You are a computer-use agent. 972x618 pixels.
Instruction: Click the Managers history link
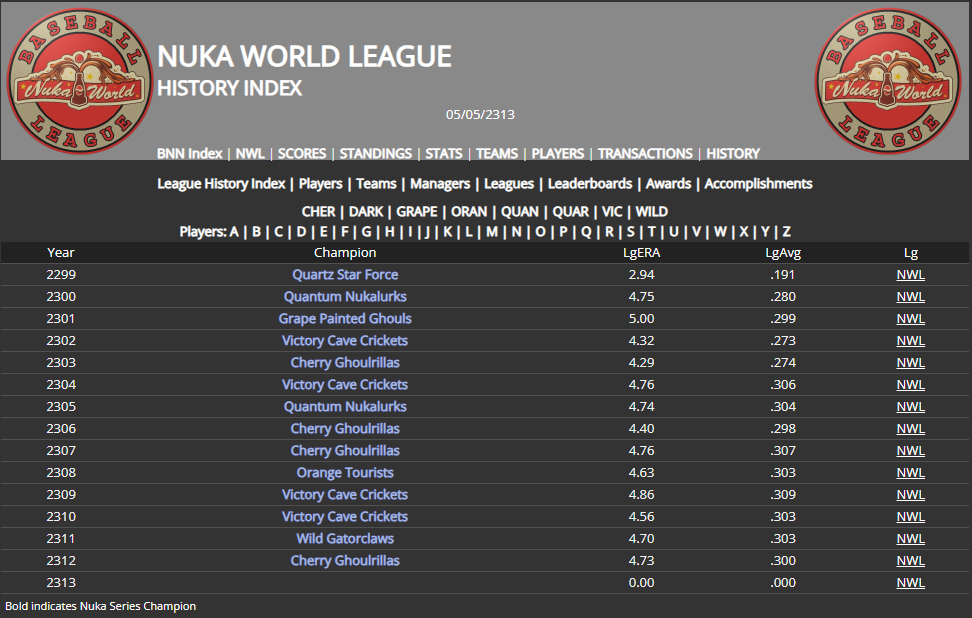tap(440, 184)
